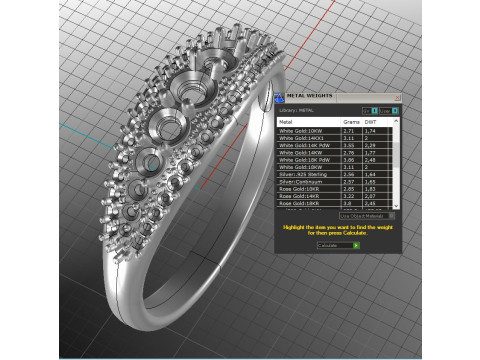Click the 3.55 grams value cell
480x360 pixels.
(x=352, y=145)
